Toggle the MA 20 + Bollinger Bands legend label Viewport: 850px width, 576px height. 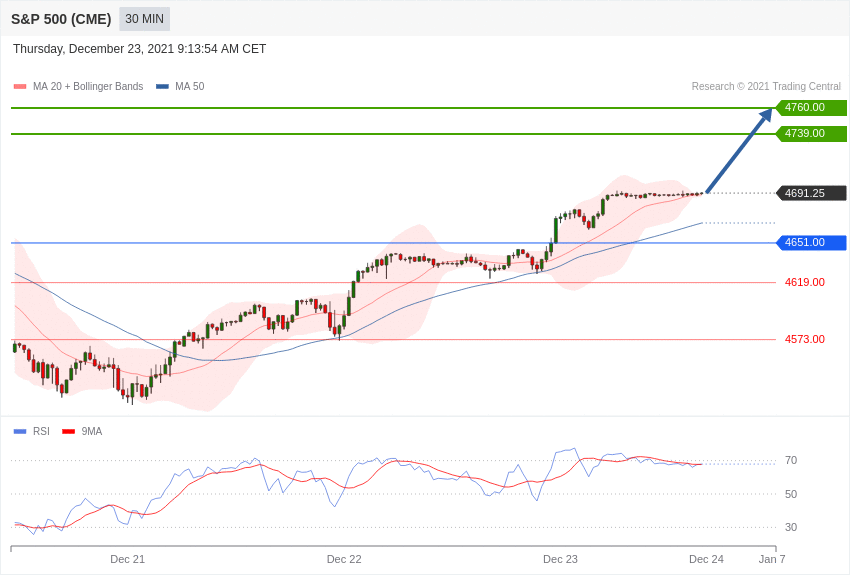click(x=88, y=87)
